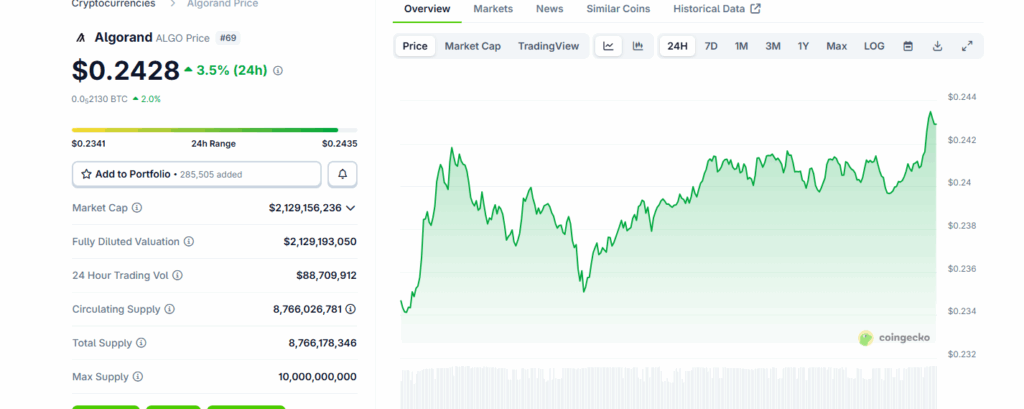Select the 24H time range

click(x=677, y=46)
